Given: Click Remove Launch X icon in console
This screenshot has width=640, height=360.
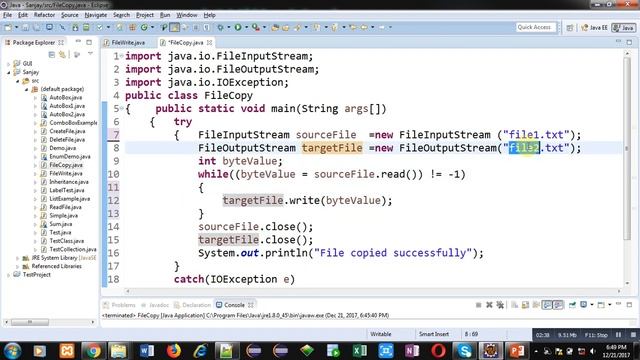Looking at the screenshot, I should pos(489,305).
